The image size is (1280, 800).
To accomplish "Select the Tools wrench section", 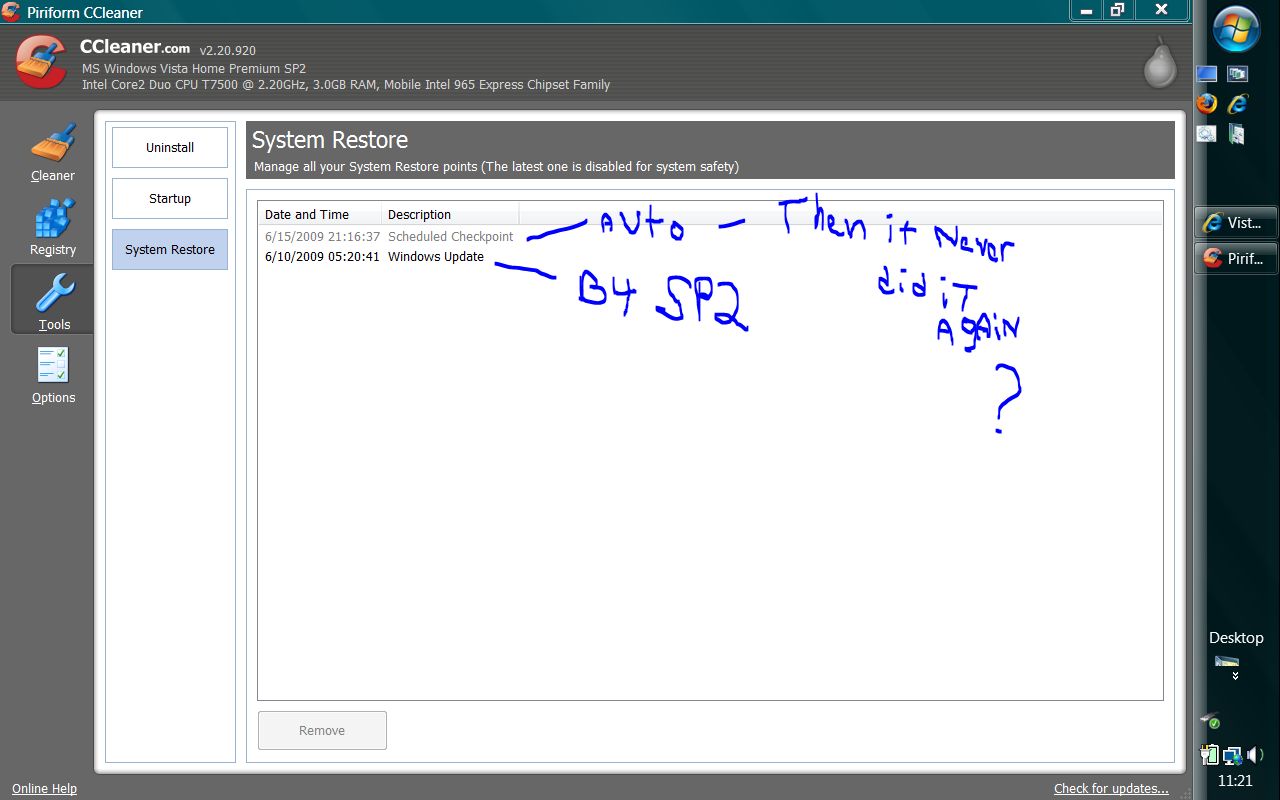I will [52, 300].
